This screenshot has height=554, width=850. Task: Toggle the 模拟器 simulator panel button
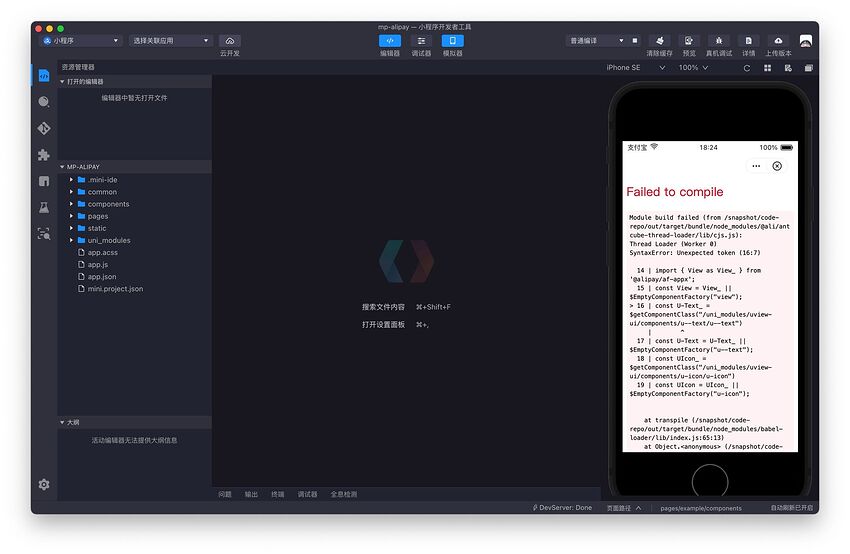click(453, 41)
